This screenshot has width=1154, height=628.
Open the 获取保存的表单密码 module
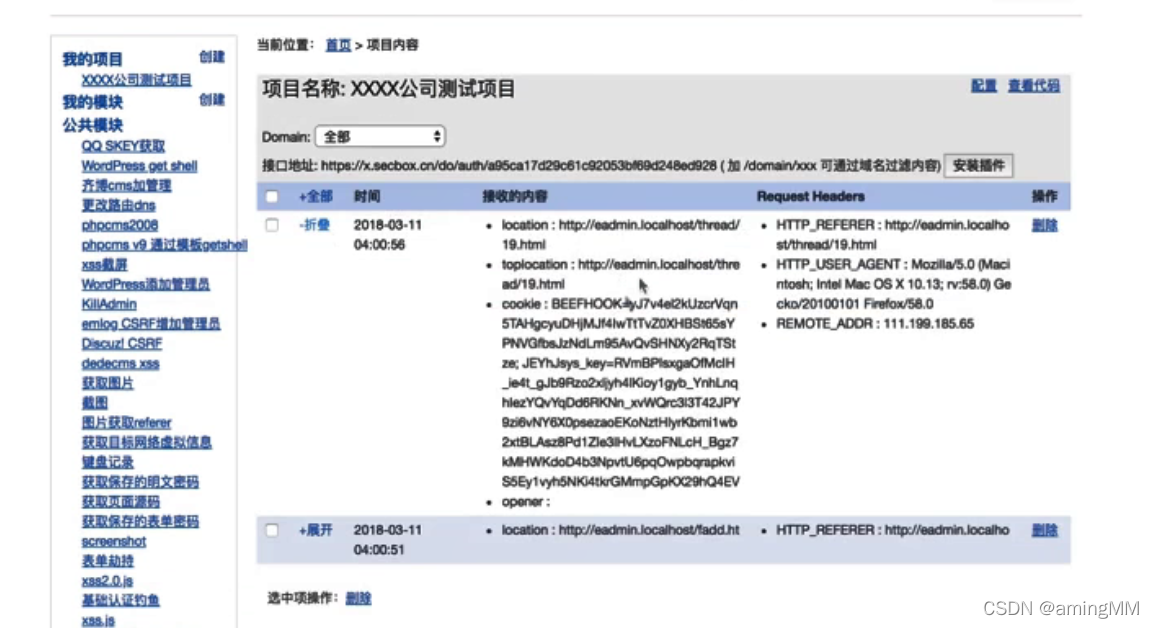pyautogui.click(x=140, y=521)
